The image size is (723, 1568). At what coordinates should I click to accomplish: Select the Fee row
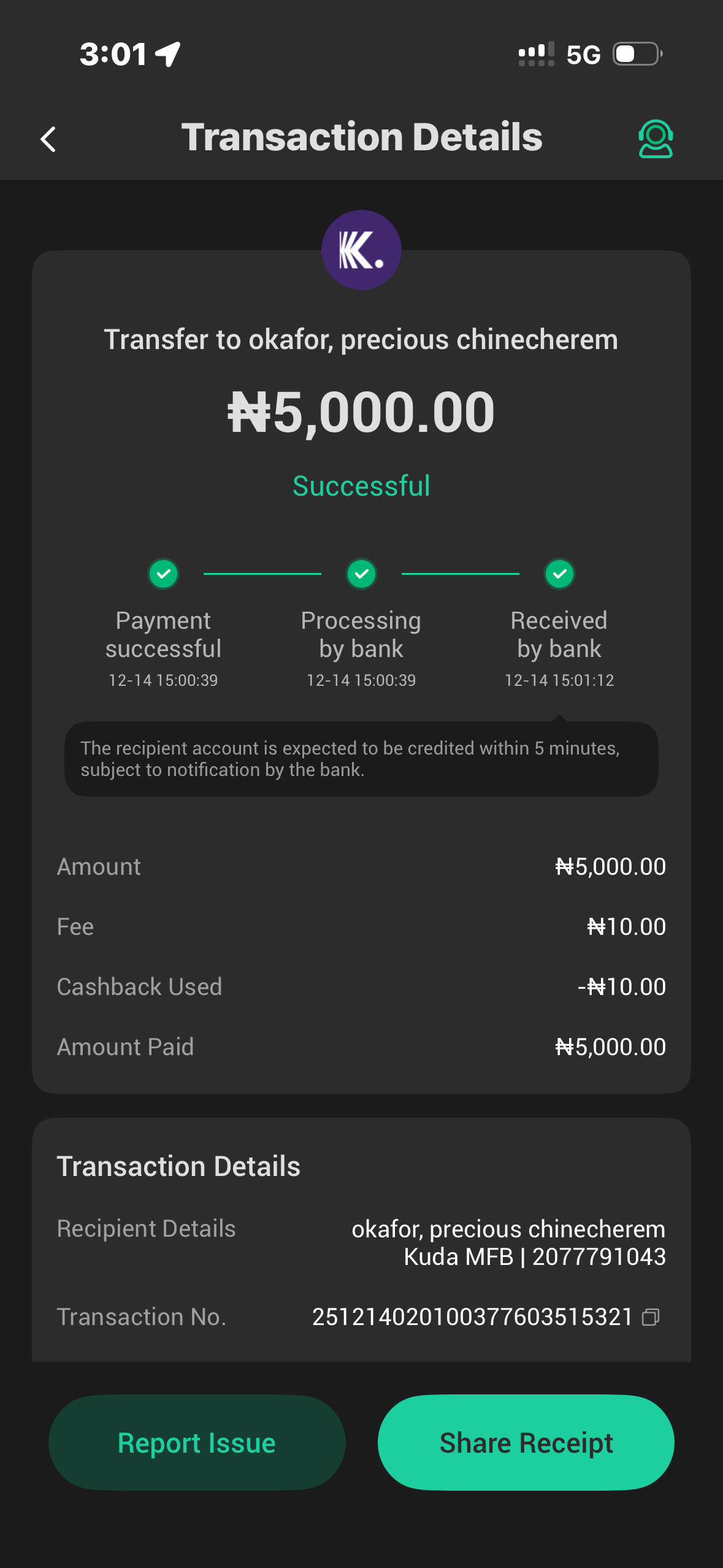(361, 926)
